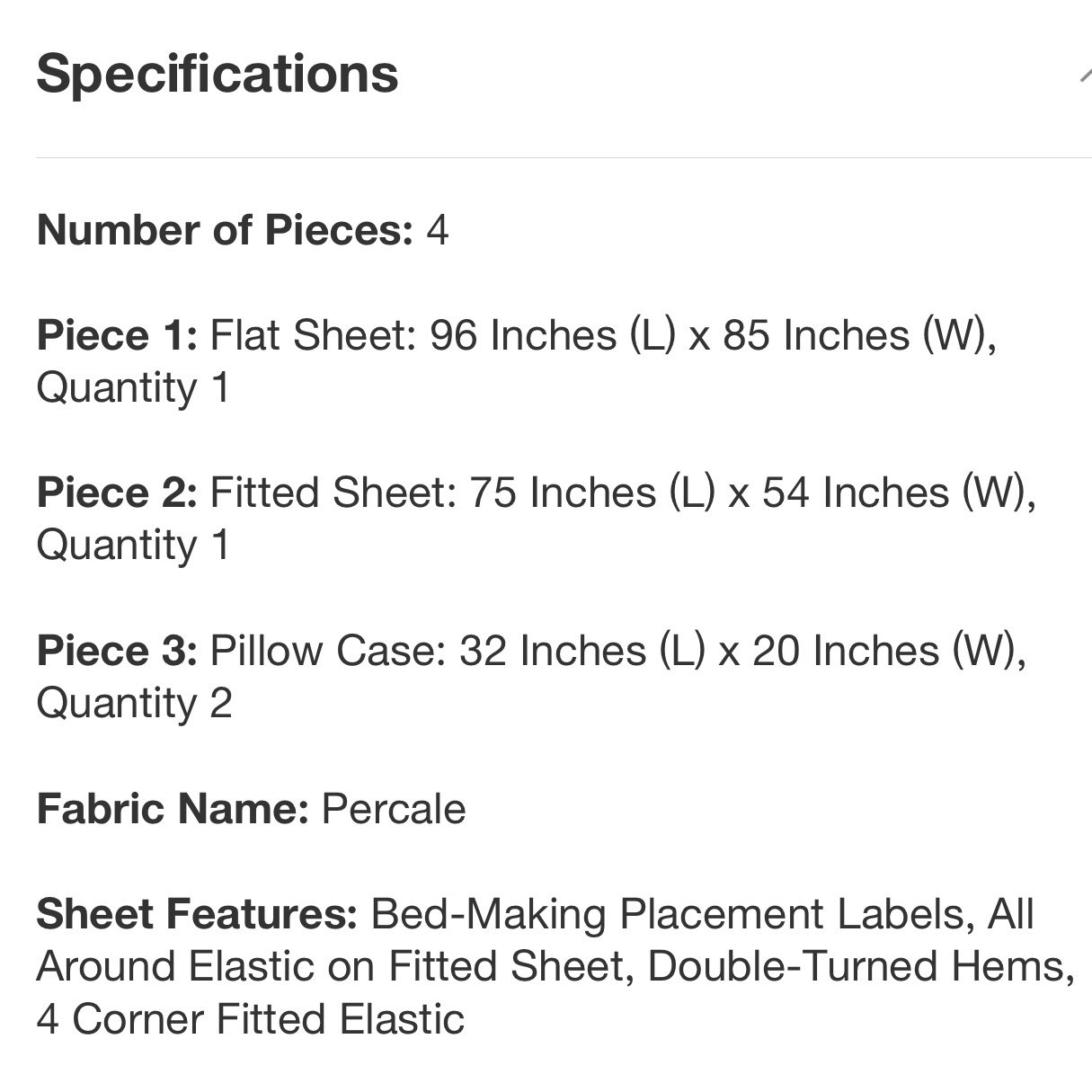1092x1092 pixels.
Task: Click 4 Corner Fitted Elastic text
Action: tap(250, 1020)
